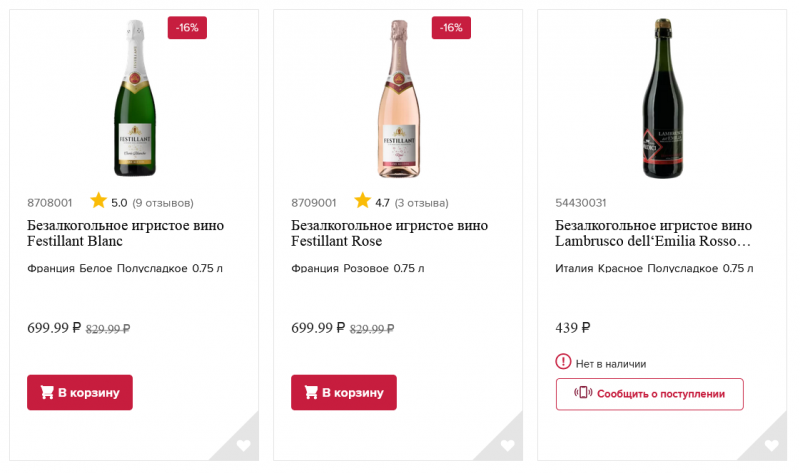This screenshot has height=473, width=800.
Task: Add Festillant Blanc to cart
Action: pyautogui.click(x=80, y=392)
